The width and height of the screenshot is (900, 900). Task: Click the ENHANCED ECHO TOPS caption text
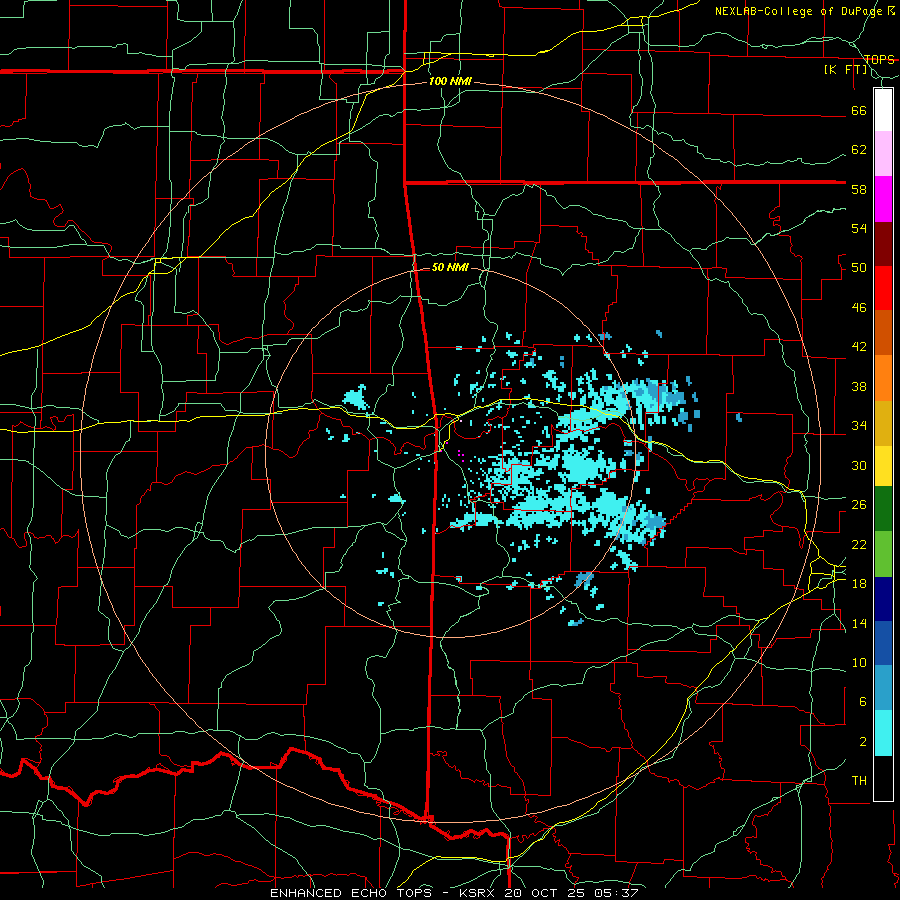point(351,893)
